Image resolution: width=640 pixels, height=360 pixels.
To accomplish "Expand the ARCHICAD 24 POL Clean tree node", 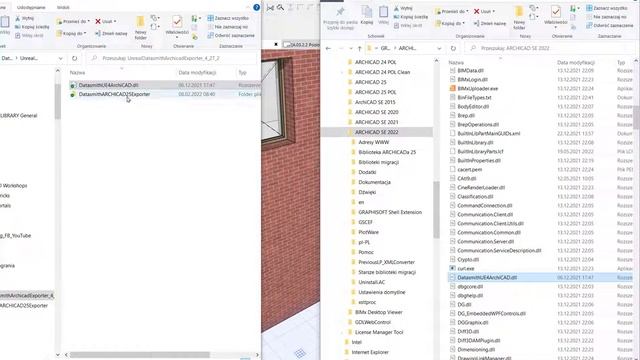I will (x=342, y=72).
